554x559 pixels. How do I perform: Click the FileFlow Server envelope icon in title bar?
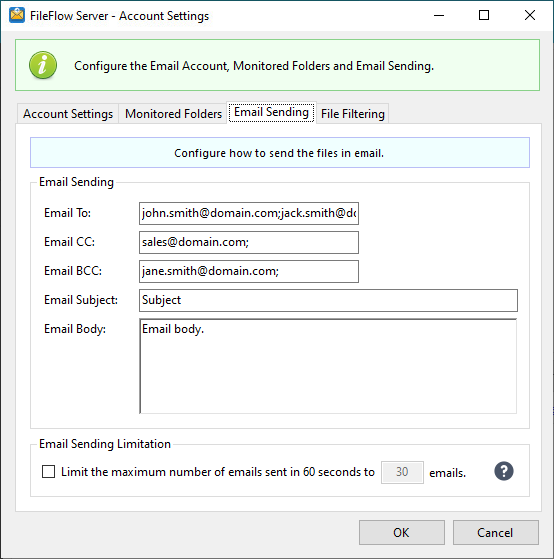(17, 15)
